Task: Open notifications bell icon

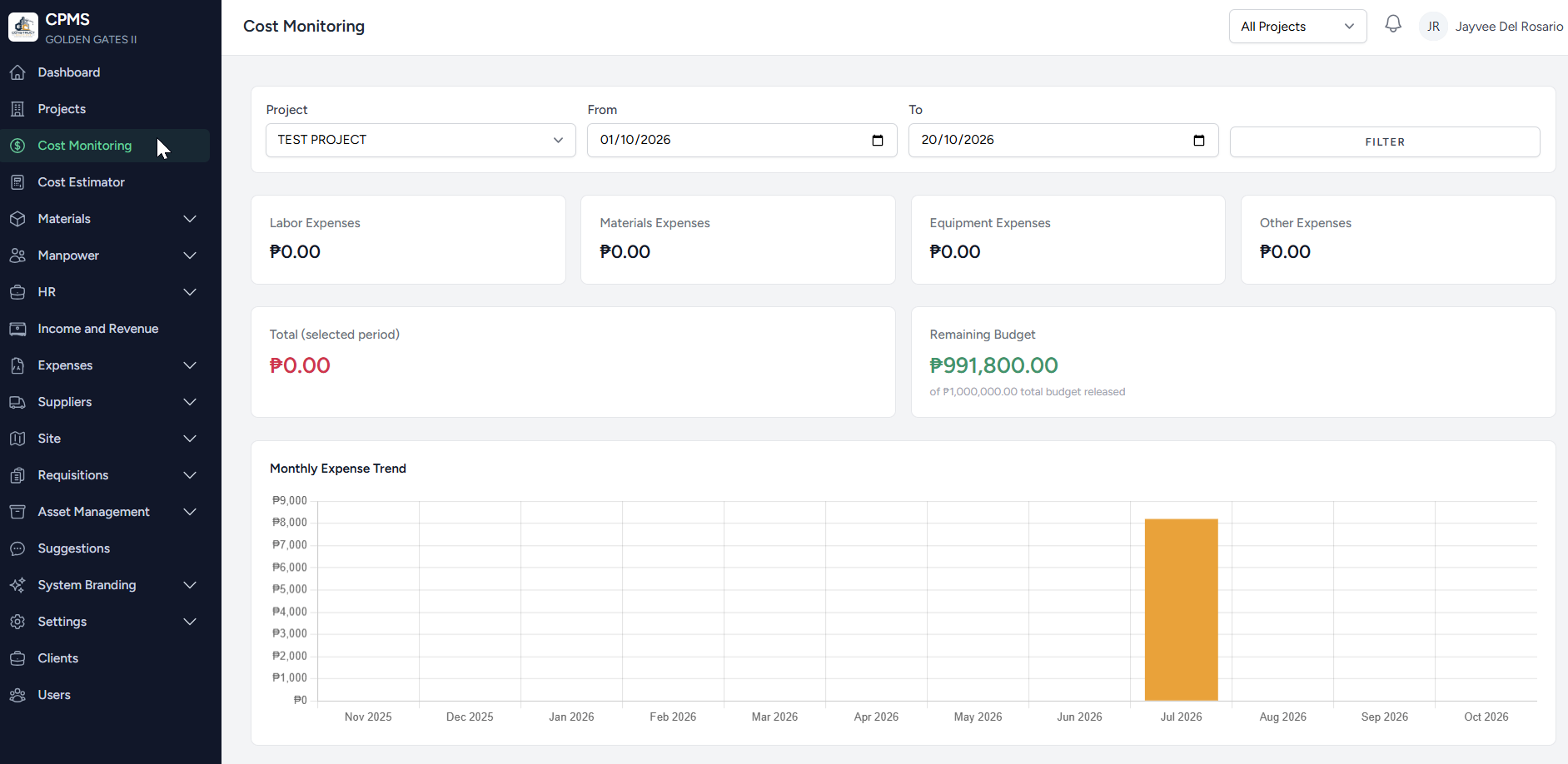Action: coord(1393,25)
